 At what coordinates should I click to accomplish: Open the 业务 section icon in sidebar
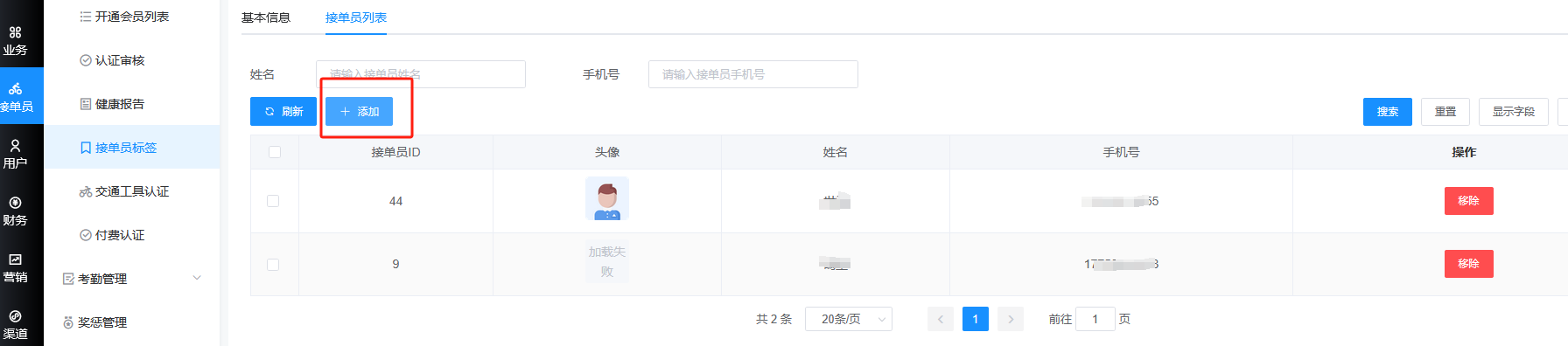point(15,32)
